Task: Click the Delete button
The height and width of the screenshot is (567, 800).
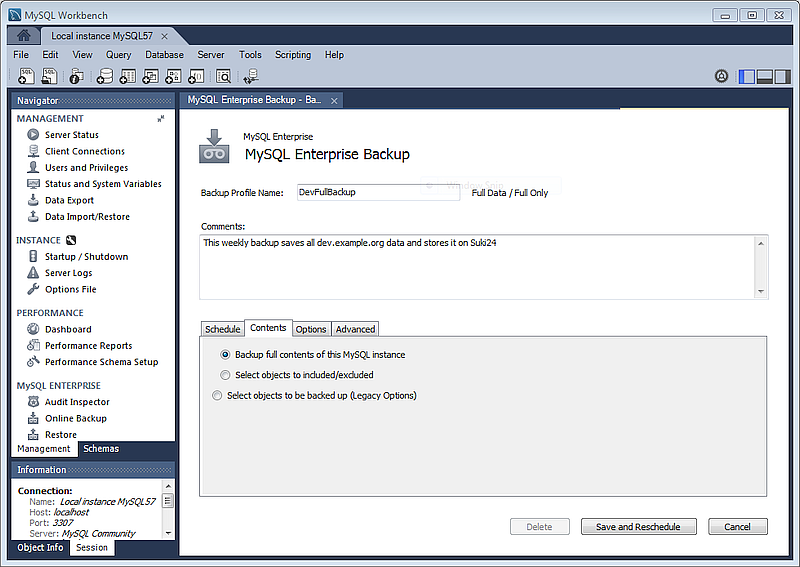Action: coord(539,527)
